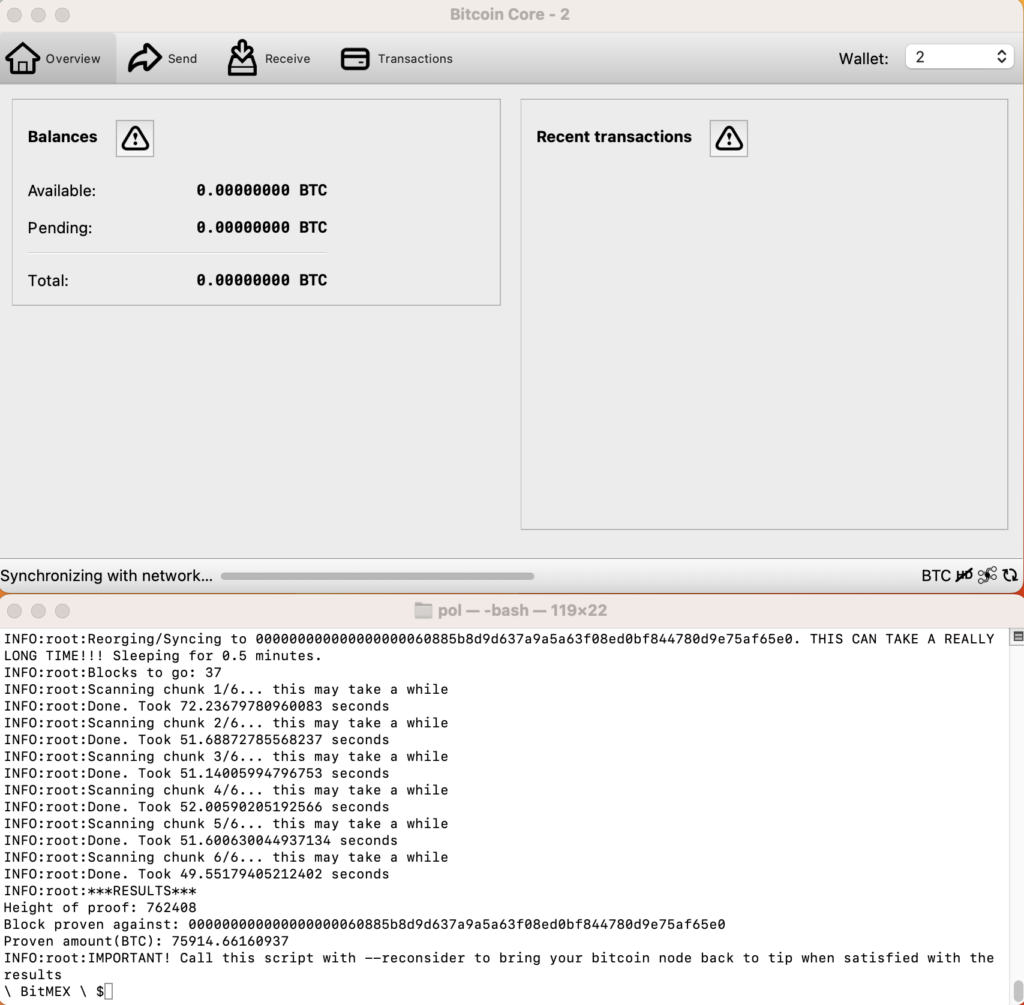Screen dimensions: 1024x1005
Task: Open the Wallet selector dropdown
Action: pyautogui.click(x=959, y=57)
